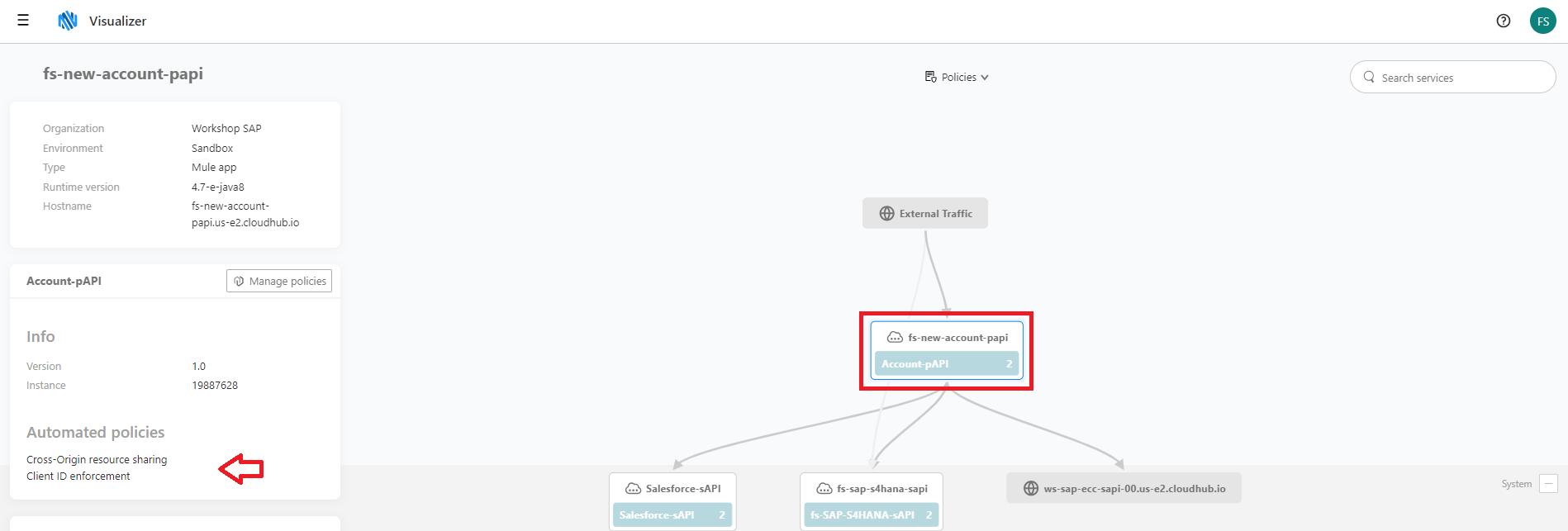Click the Visualizer app title
This screenshot has height=531, width=1568.
tap(117, 21)
